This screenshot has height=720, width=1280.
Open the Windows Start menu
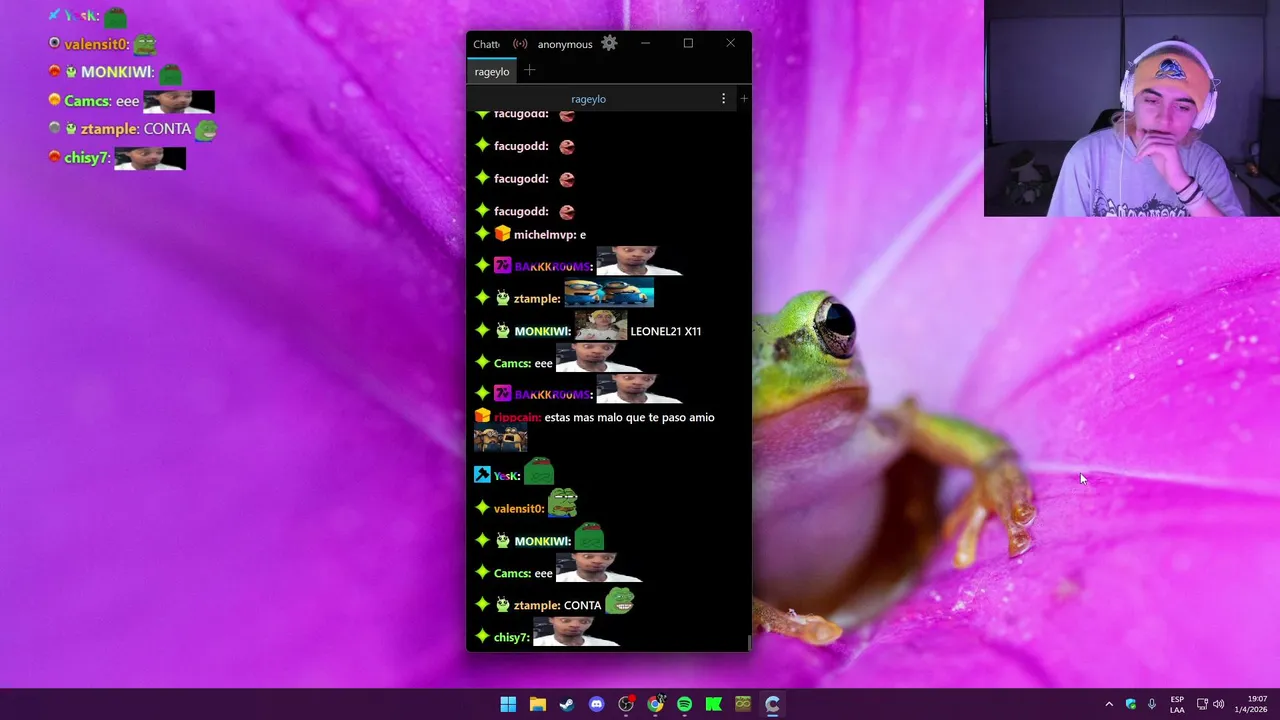[508, 704]
